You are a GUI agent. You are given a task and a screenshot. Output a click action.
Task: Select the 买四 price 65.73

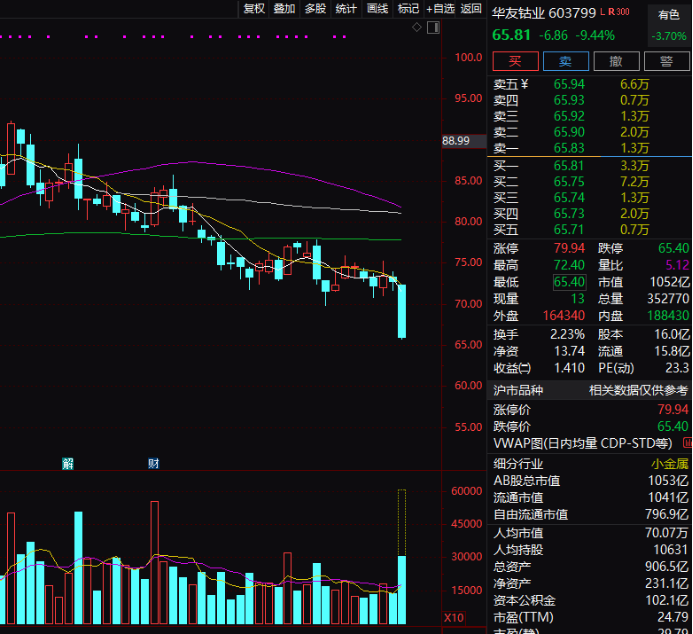click(569, 213)
